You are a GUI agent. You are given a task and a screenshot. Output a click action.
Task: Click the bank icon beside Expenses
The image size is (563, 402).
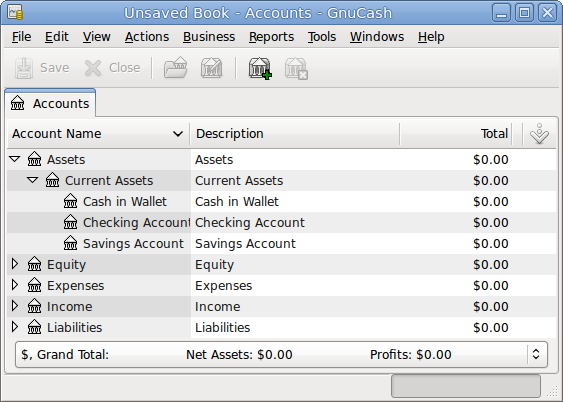coord(34,285)
